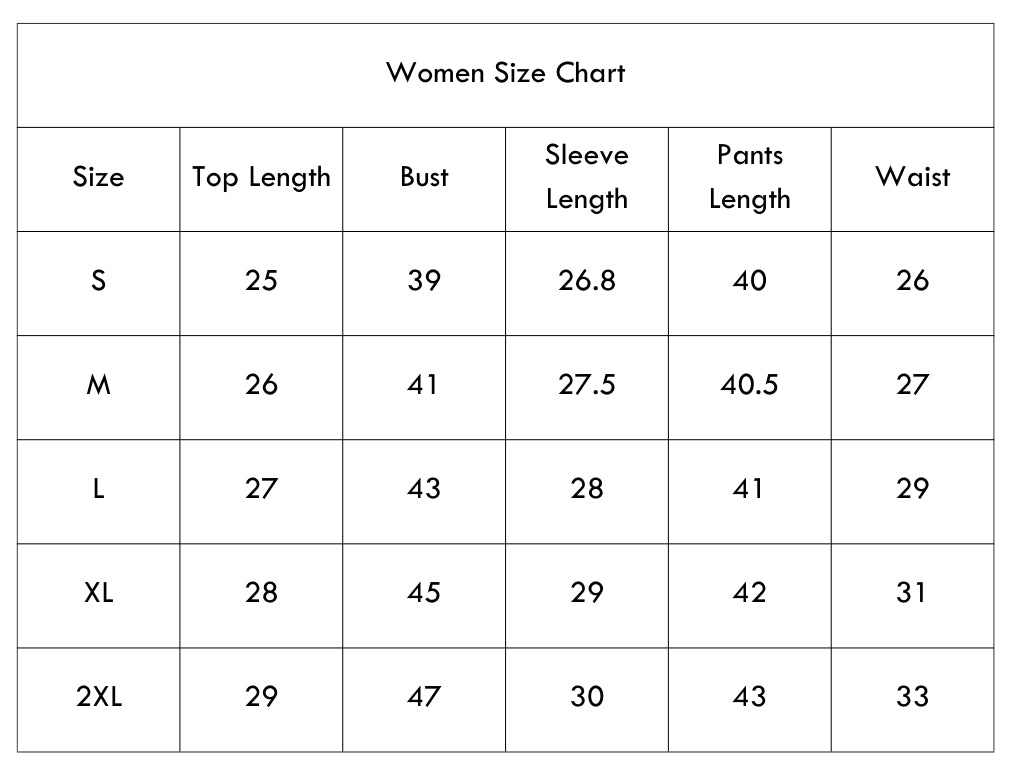Select bust value 39 for size S
The width and height of the screenshot is (1024, 768).
(424, 281)
